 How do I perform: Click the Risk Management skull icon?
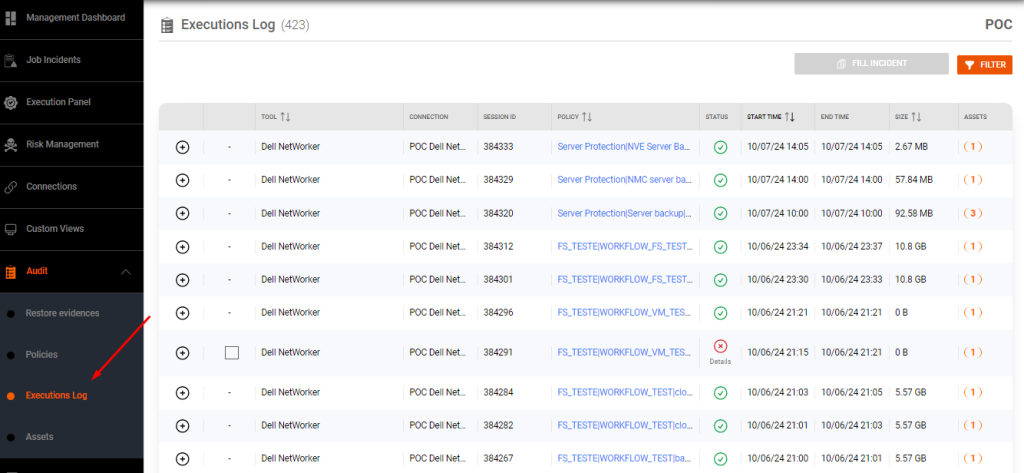pos(11,144)
